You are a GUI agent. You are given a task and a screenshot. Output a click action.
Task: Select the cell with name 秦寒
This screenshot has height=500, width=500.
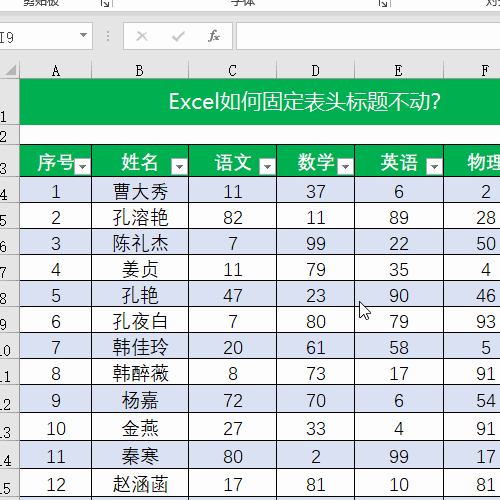click(140, 455)
